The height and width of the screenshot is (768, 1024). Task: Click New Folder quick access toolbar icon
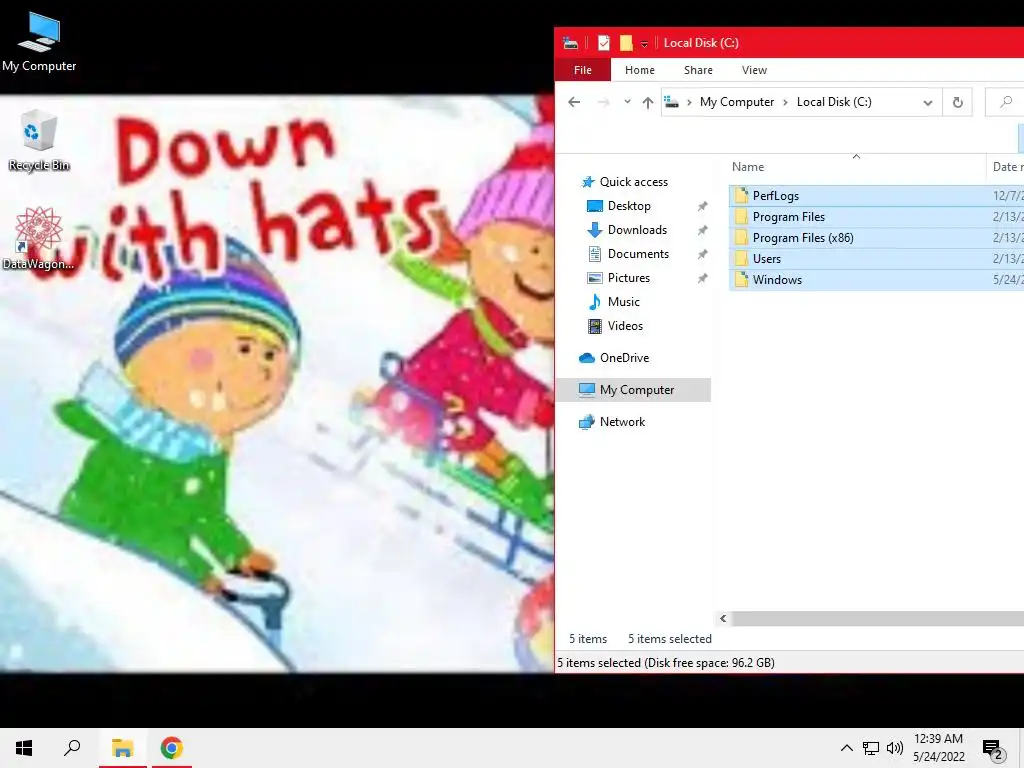tap(626, 43)
